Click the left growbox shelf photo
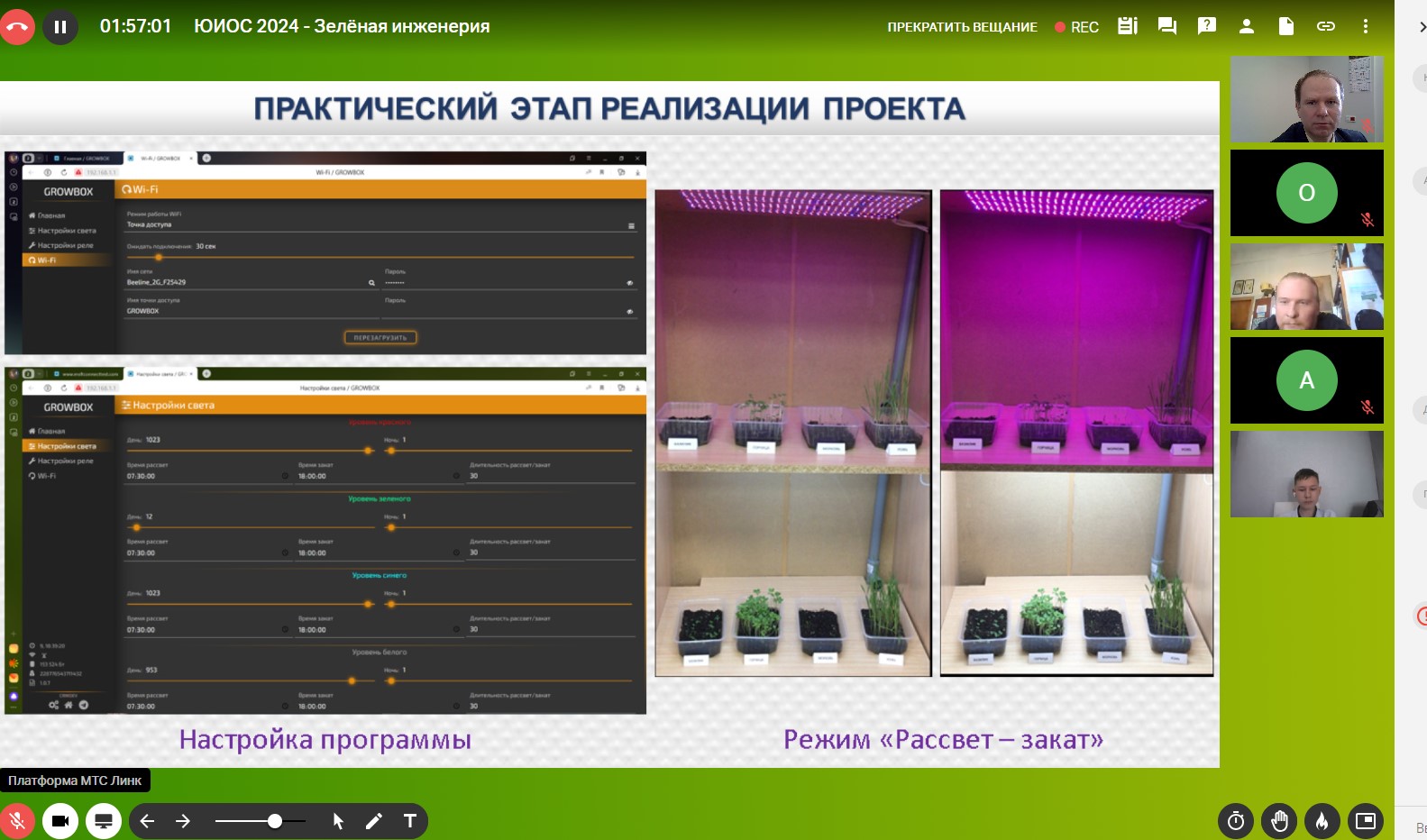The image size is (1427, 840). 793,433
